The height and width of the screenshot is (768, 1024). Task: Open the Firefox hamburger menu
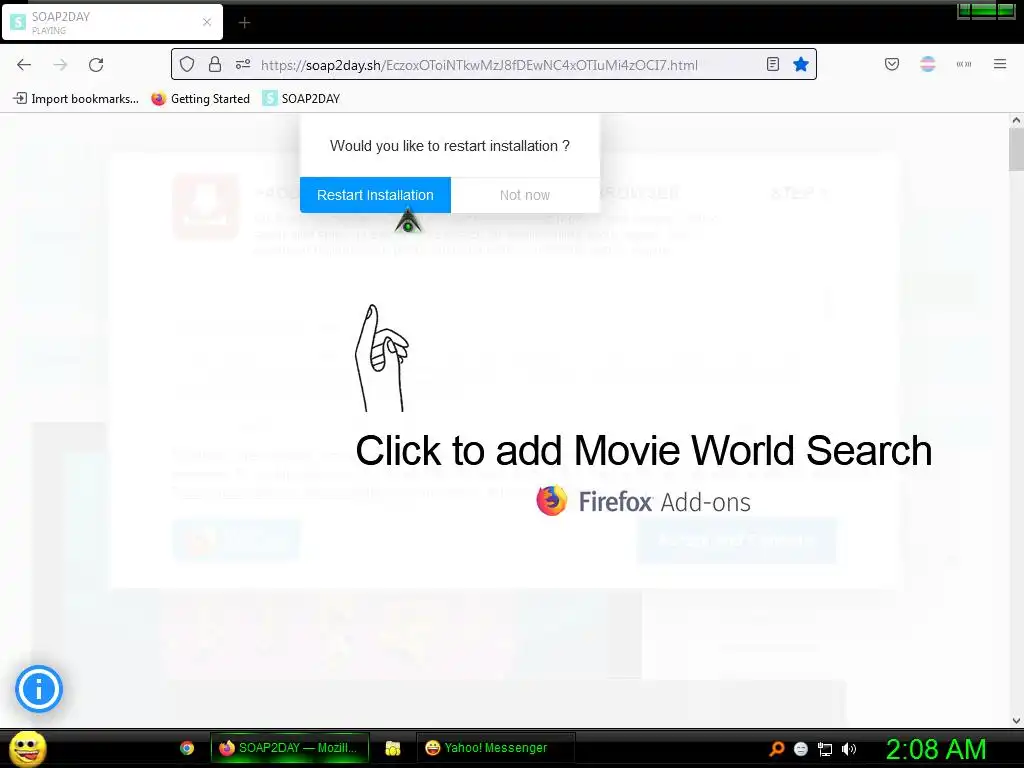(1000, 64)
